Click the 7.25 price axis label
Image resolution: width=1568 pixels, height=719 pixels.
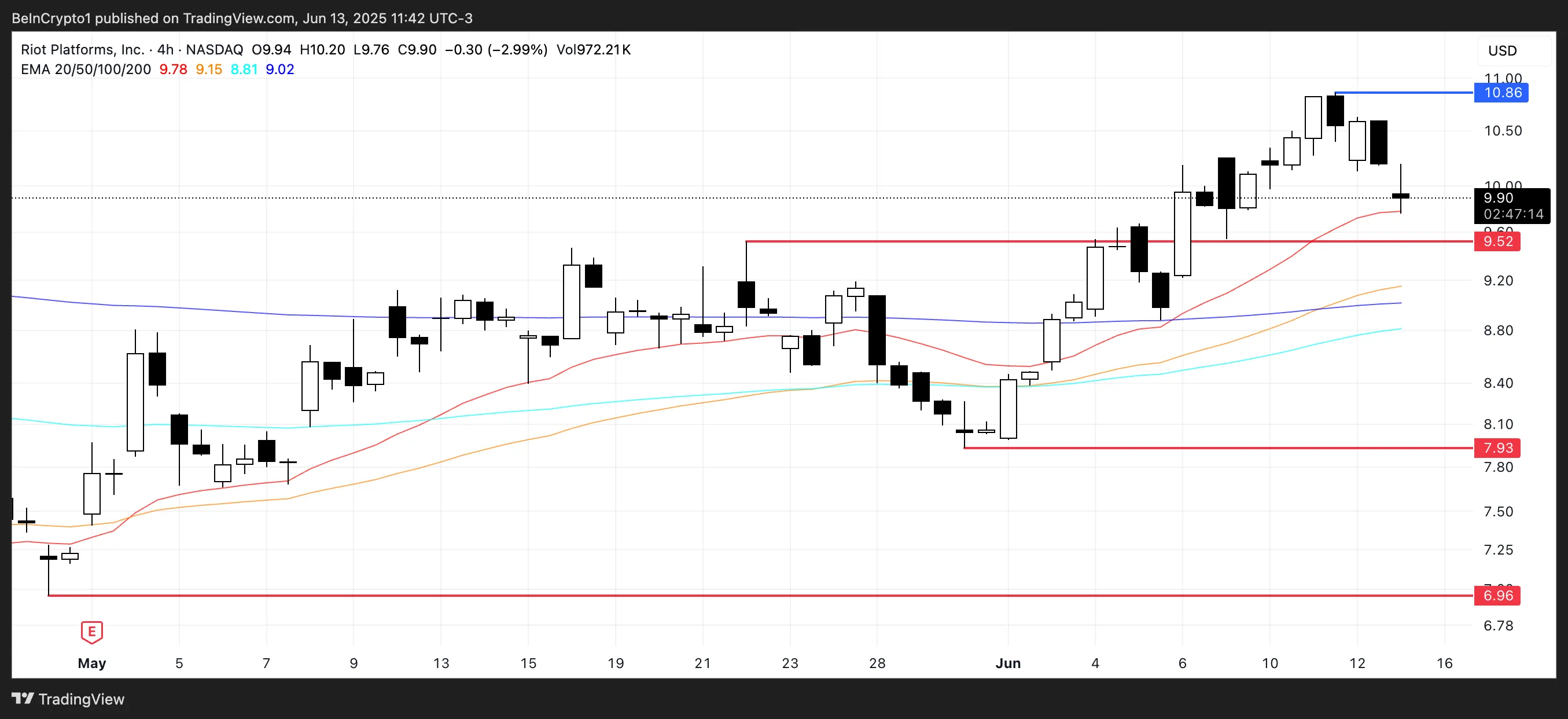[x=1499, y=550]
